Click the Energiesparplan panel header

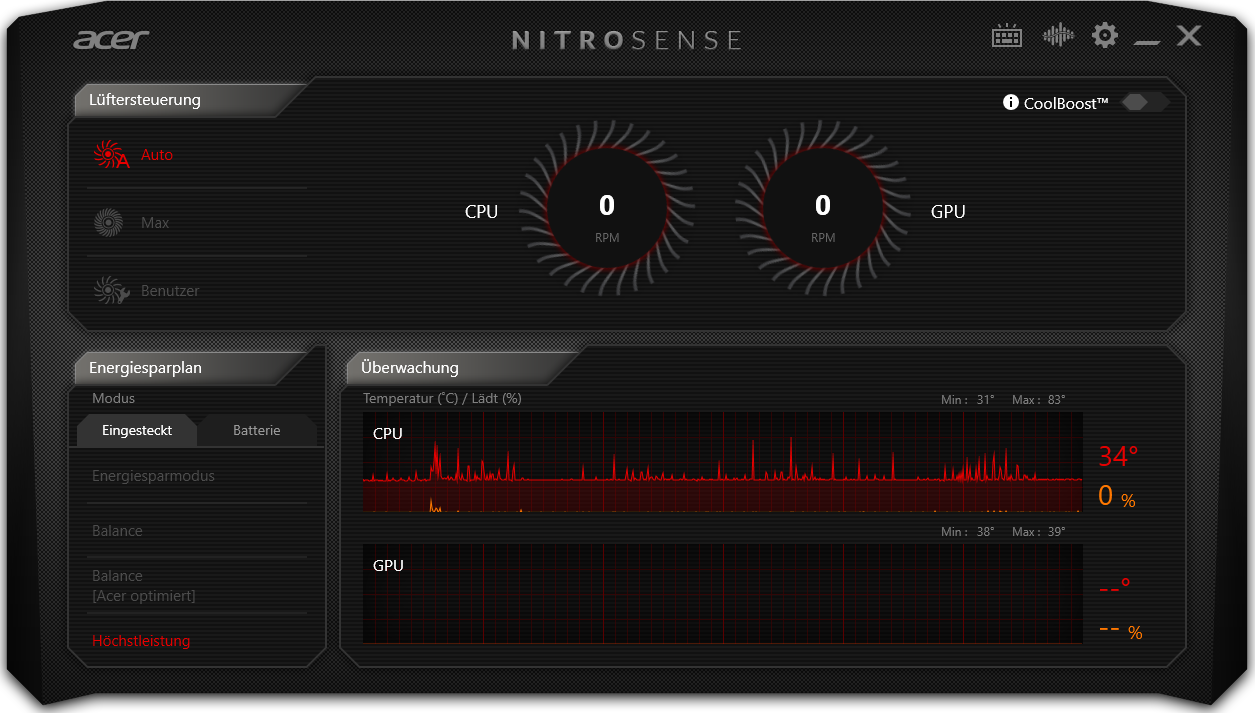click(x=188, y=368)
